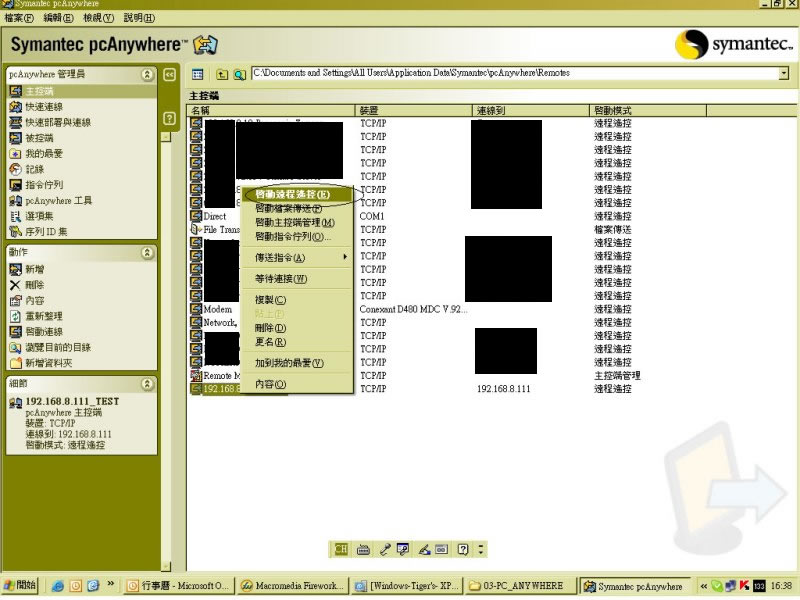The width and height of the screenshot is (800, 600).
Task: Open the 說明(H) menu
Action: [139, 18]
